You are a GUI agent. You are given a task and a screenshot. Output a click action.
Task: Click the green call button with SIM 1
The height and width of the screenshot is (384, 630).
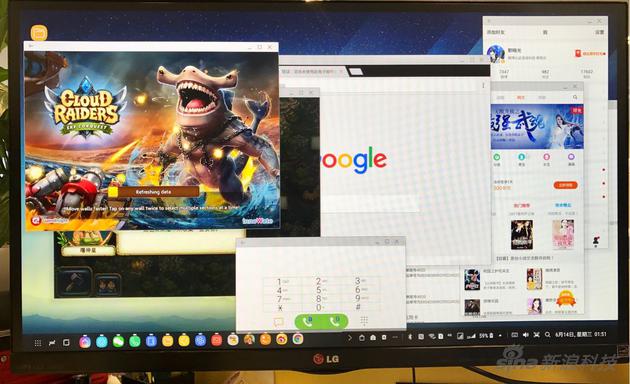(308, 321)
